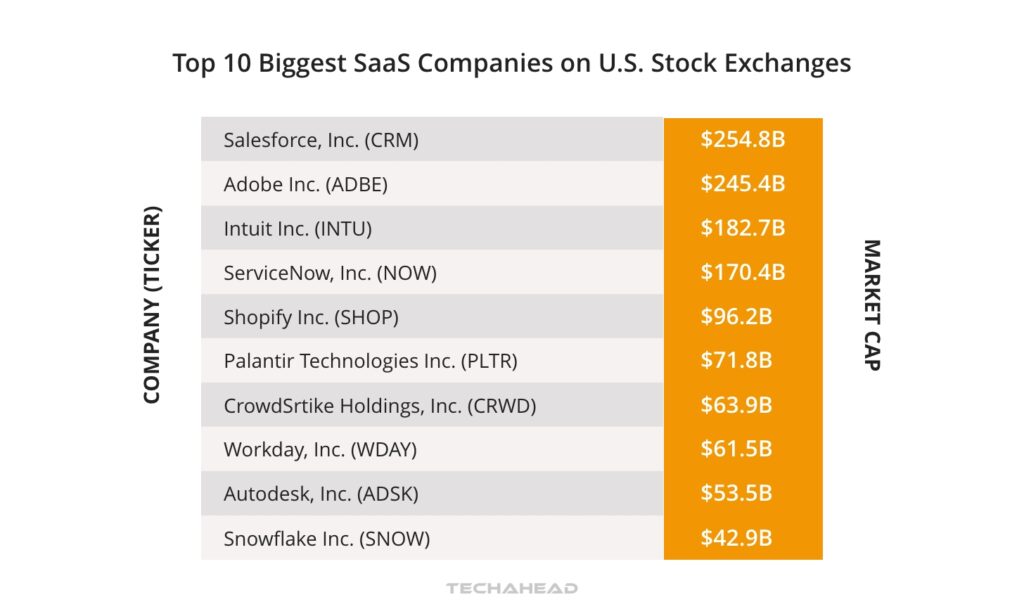Select the Adobe Inc. (ADBE) entry
This screenshot has width=1024, height=609.
pyautogui.click(x=305, y=184)
